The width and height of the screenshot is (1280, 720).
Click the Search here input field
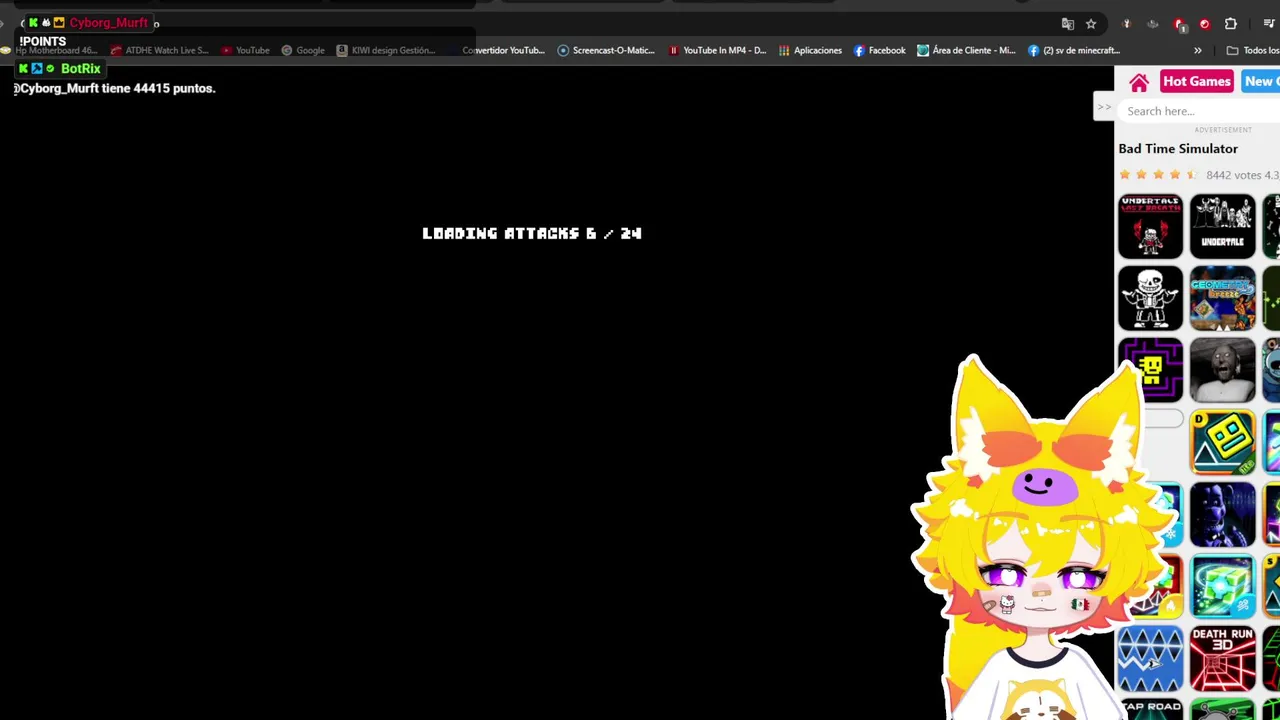[1198, 111]
